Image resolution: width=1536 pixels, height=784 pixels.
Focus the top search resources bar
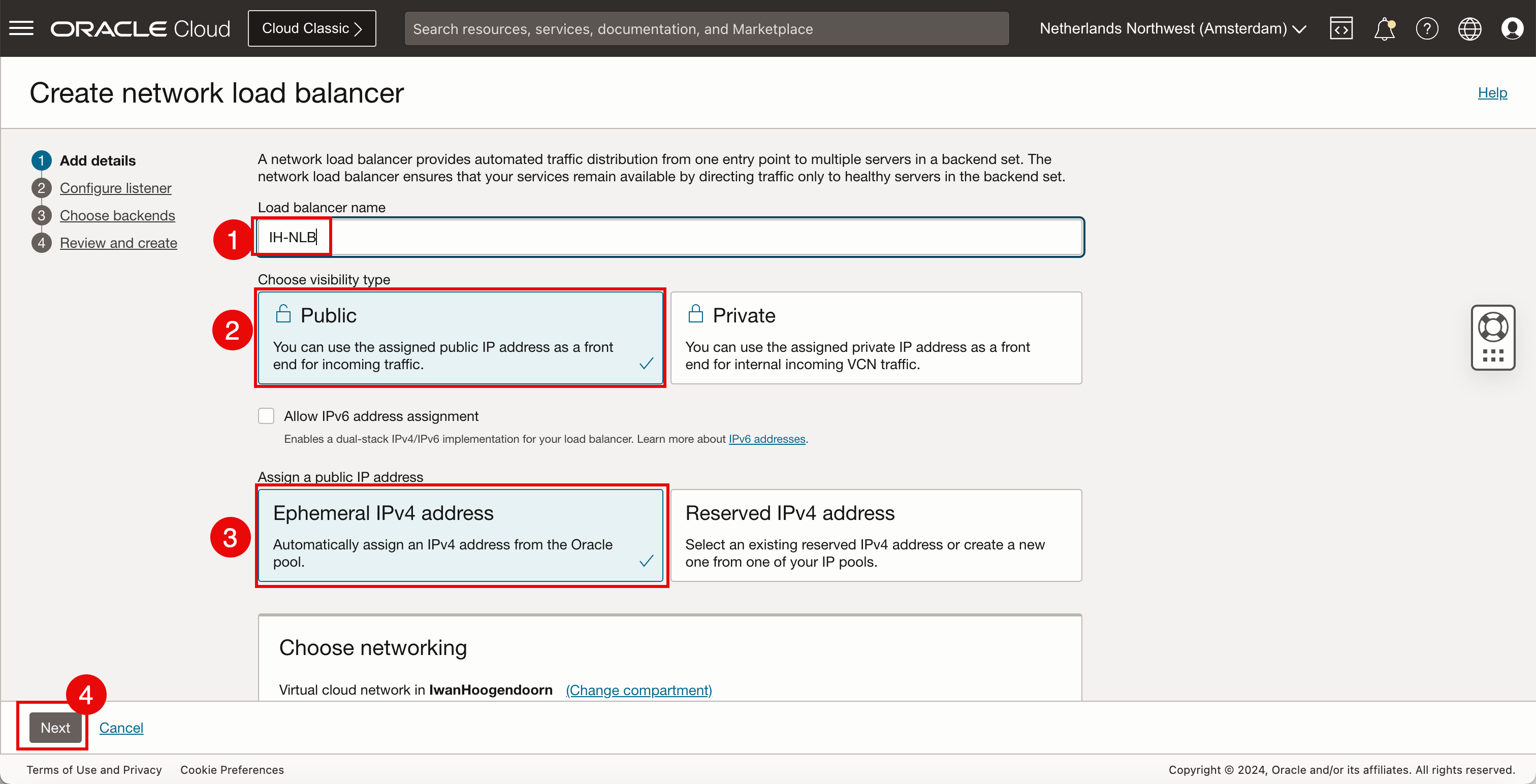[706, 28]
